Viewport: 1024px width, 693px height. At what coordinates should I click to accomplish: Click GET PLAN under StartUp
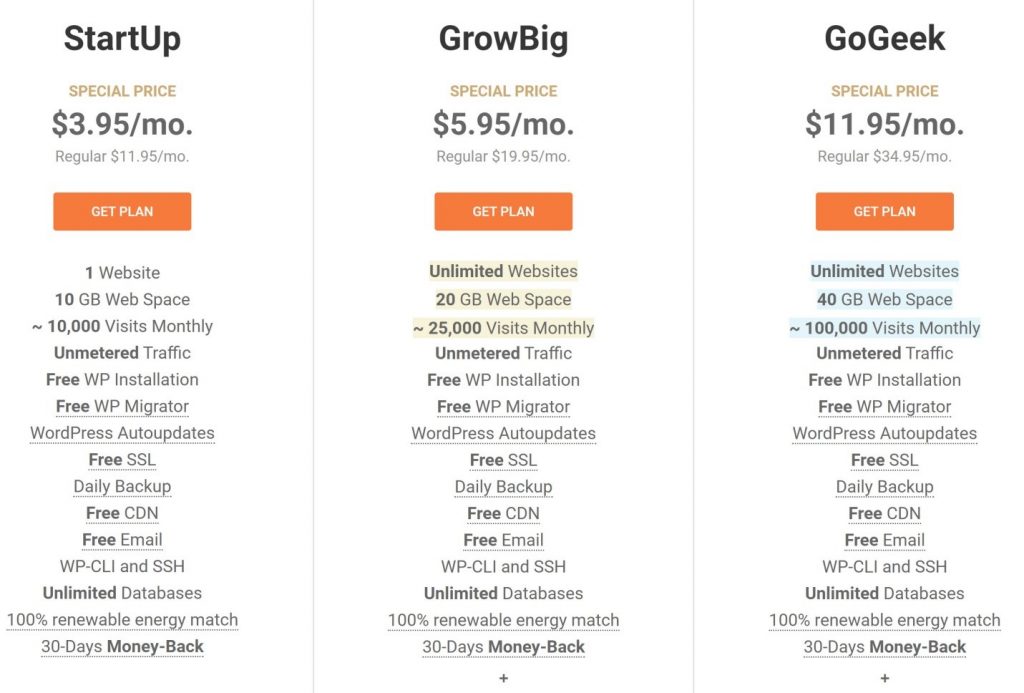pyautogui.click(x=122, y=211)
